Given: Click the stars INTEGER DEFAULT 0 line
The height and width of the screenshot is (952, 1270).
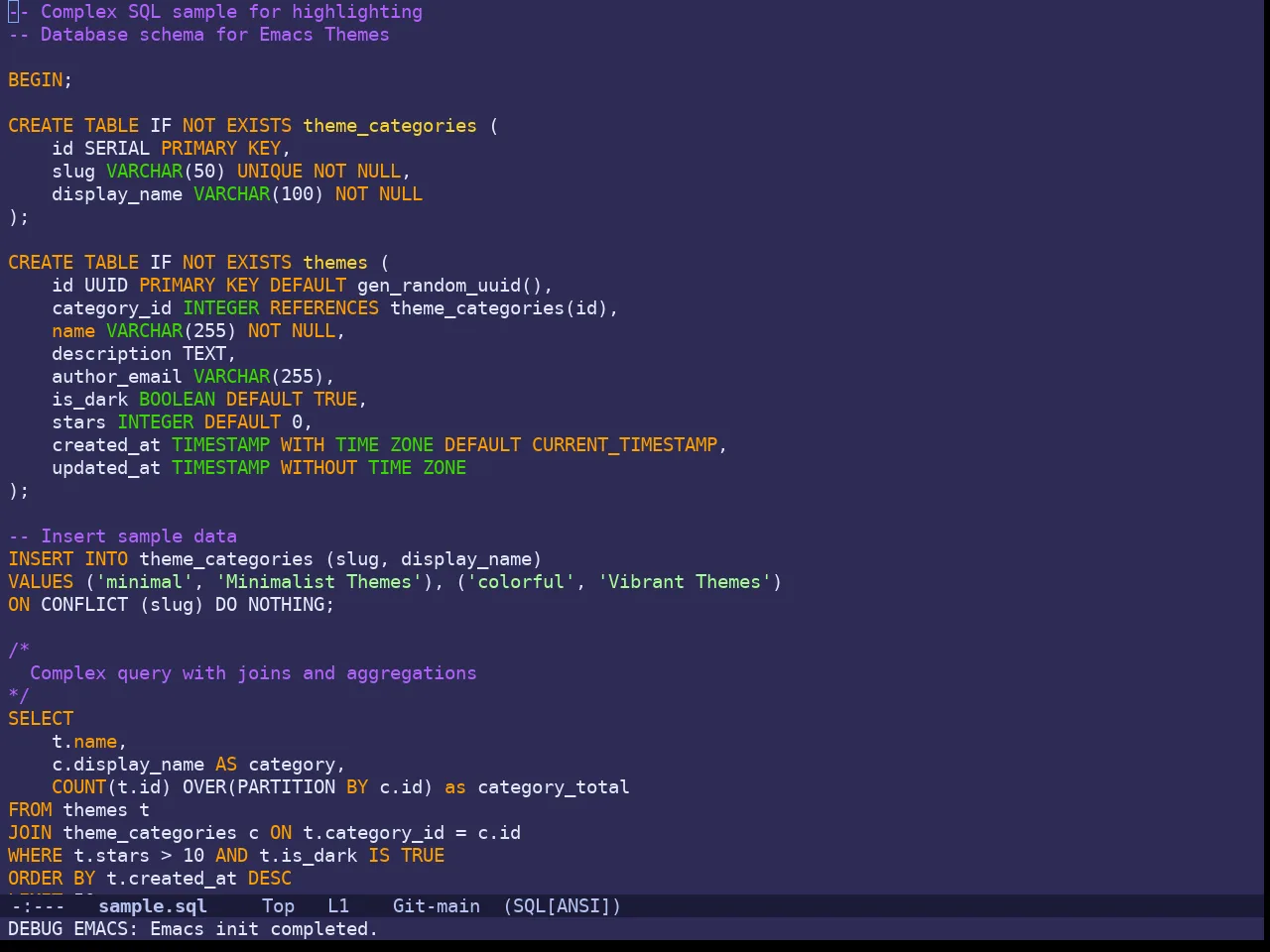Looking at the screenshot, I should 183,422.
